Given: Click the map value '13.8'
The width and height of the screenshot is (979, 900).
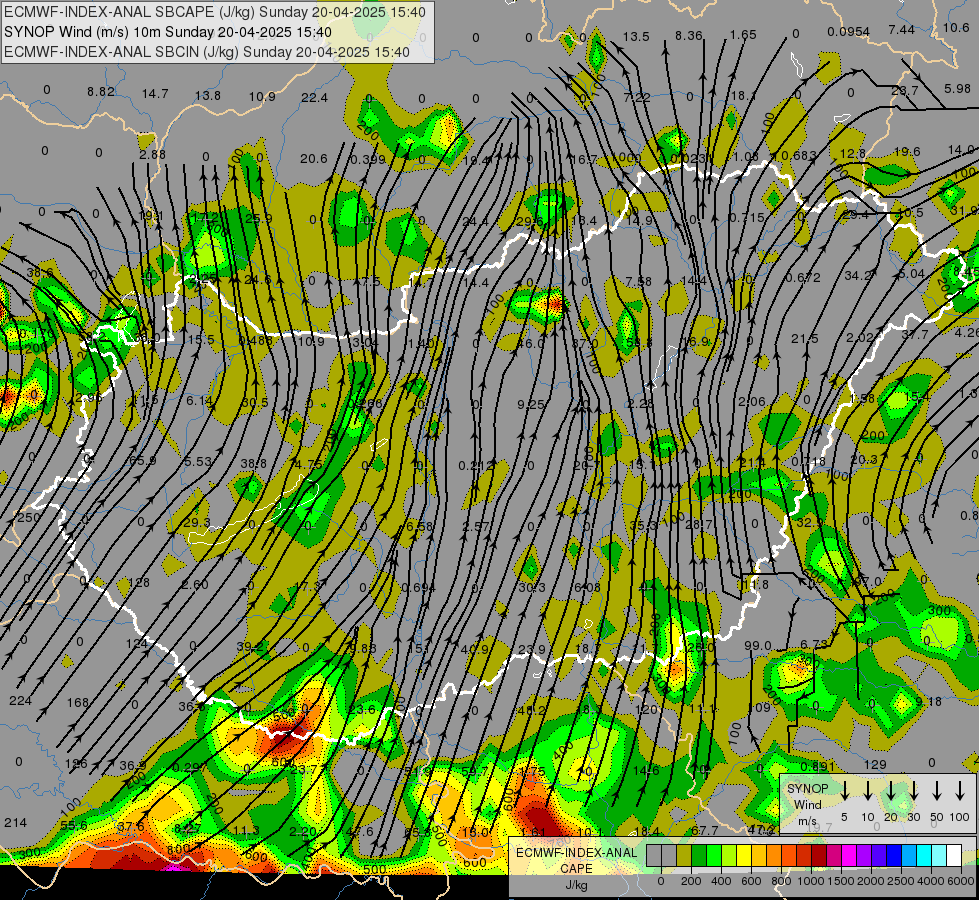Looking at the screenshot, I should [208, 96].
